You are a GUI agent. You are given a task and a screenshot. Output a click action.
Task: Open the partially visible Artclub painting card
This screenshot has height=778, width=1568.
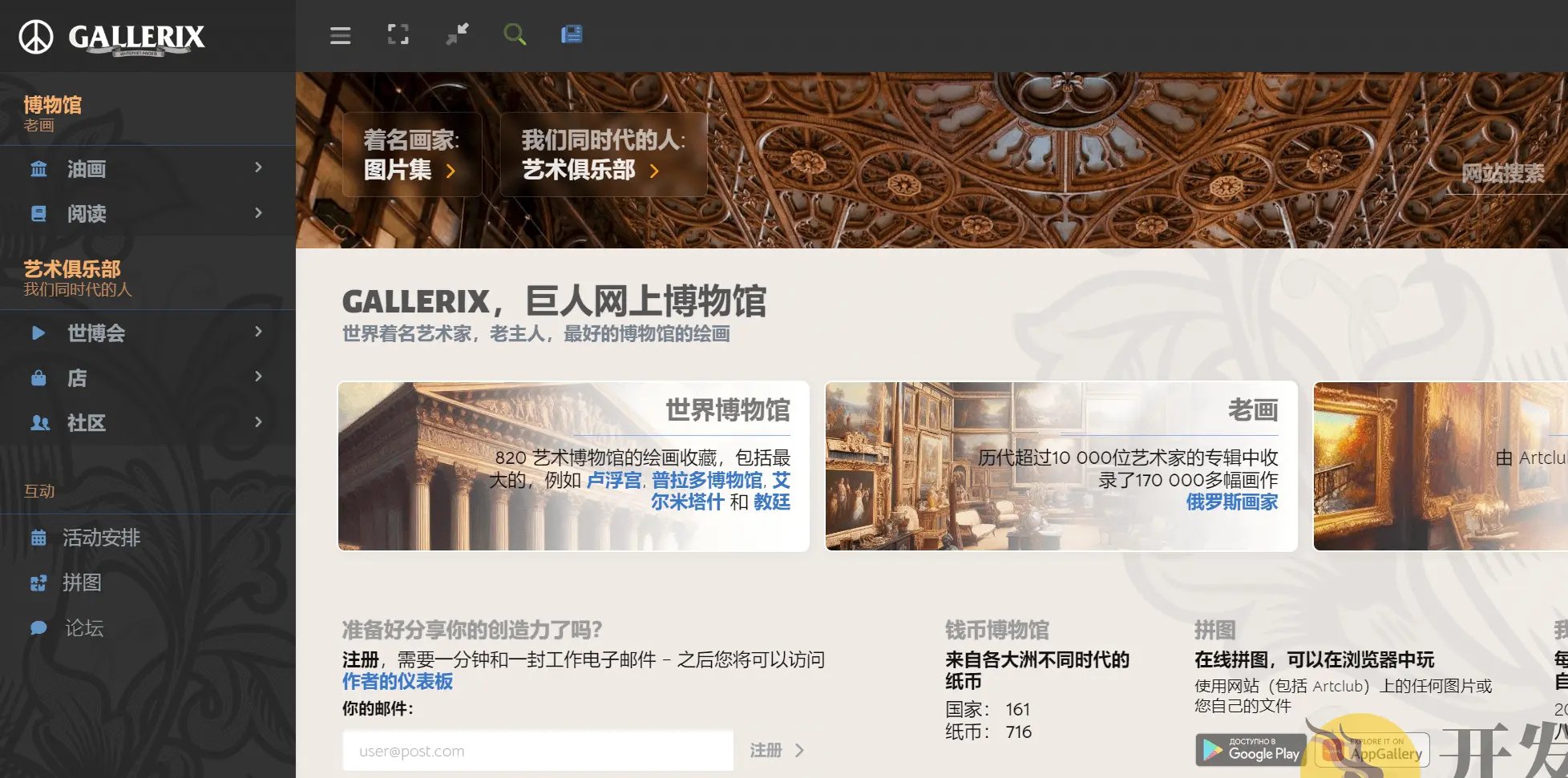click(x=1441, y=466)
